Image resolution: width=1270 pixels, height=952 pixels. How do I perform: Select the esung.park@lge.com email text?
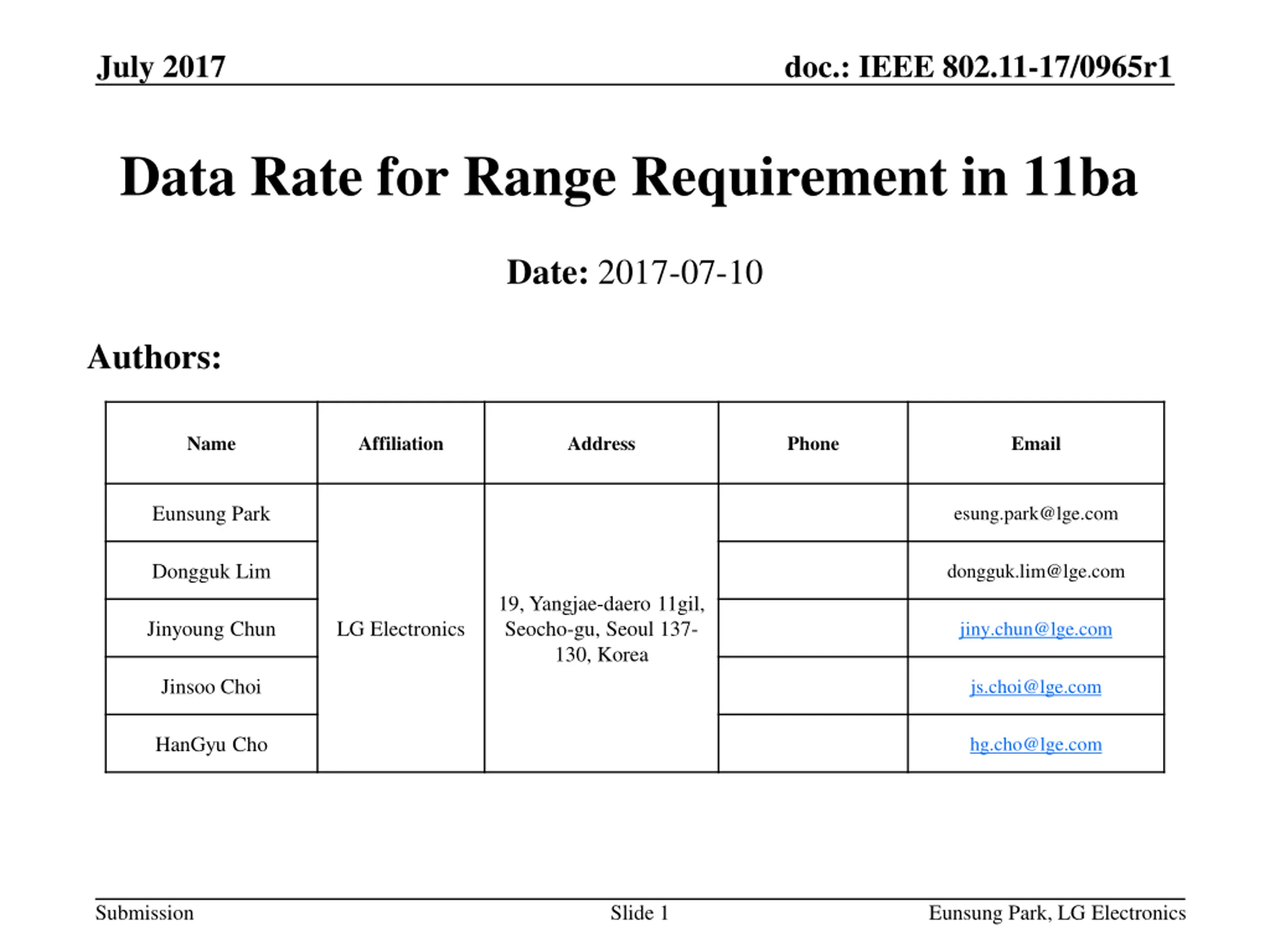(1035, 513)
